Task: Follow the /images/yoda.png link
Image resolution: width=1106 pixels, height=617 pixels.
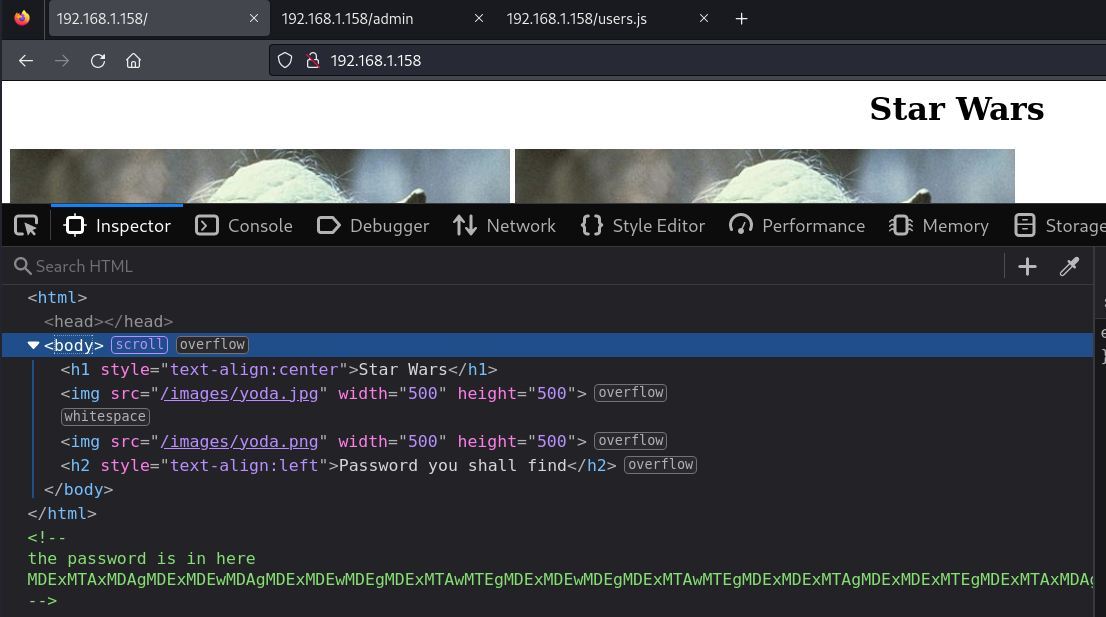Action: click(239, 441)
